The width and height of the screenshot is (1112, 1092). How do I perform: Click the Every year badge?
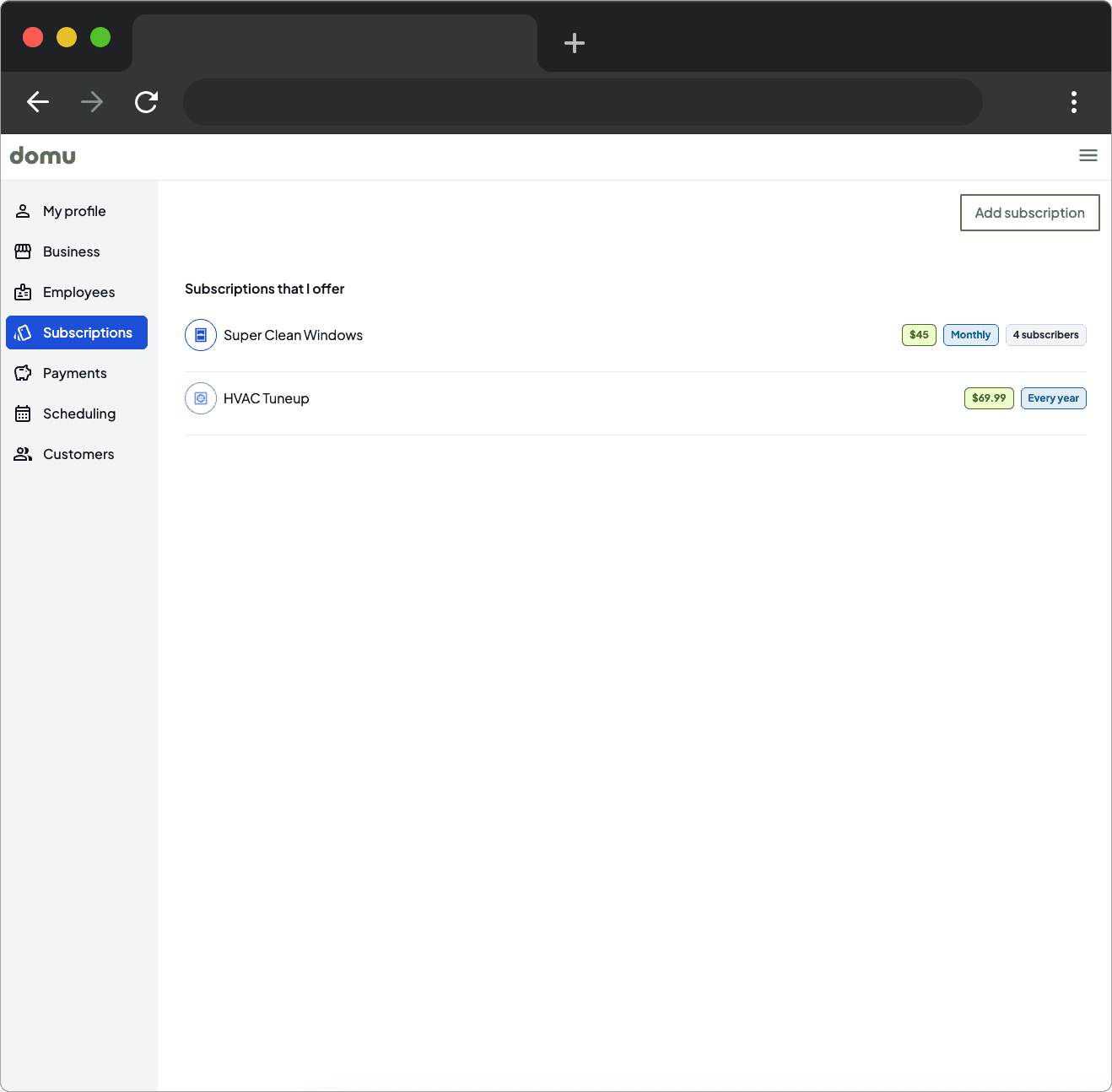click(1054, 398)
